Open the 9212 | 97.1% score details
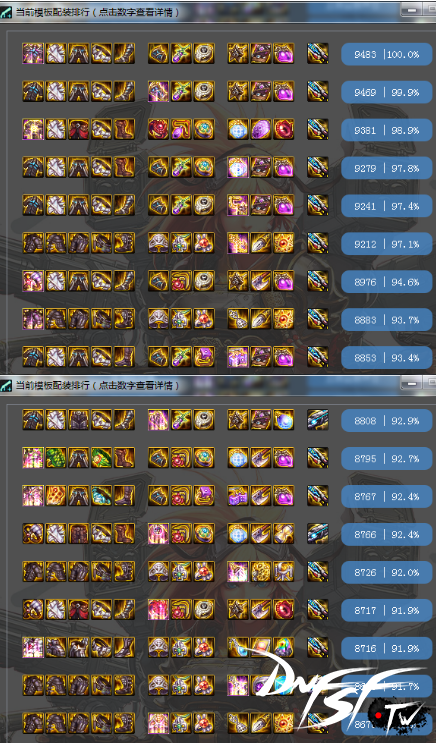Viewport: 436px width, 743px height. point(387,244)
